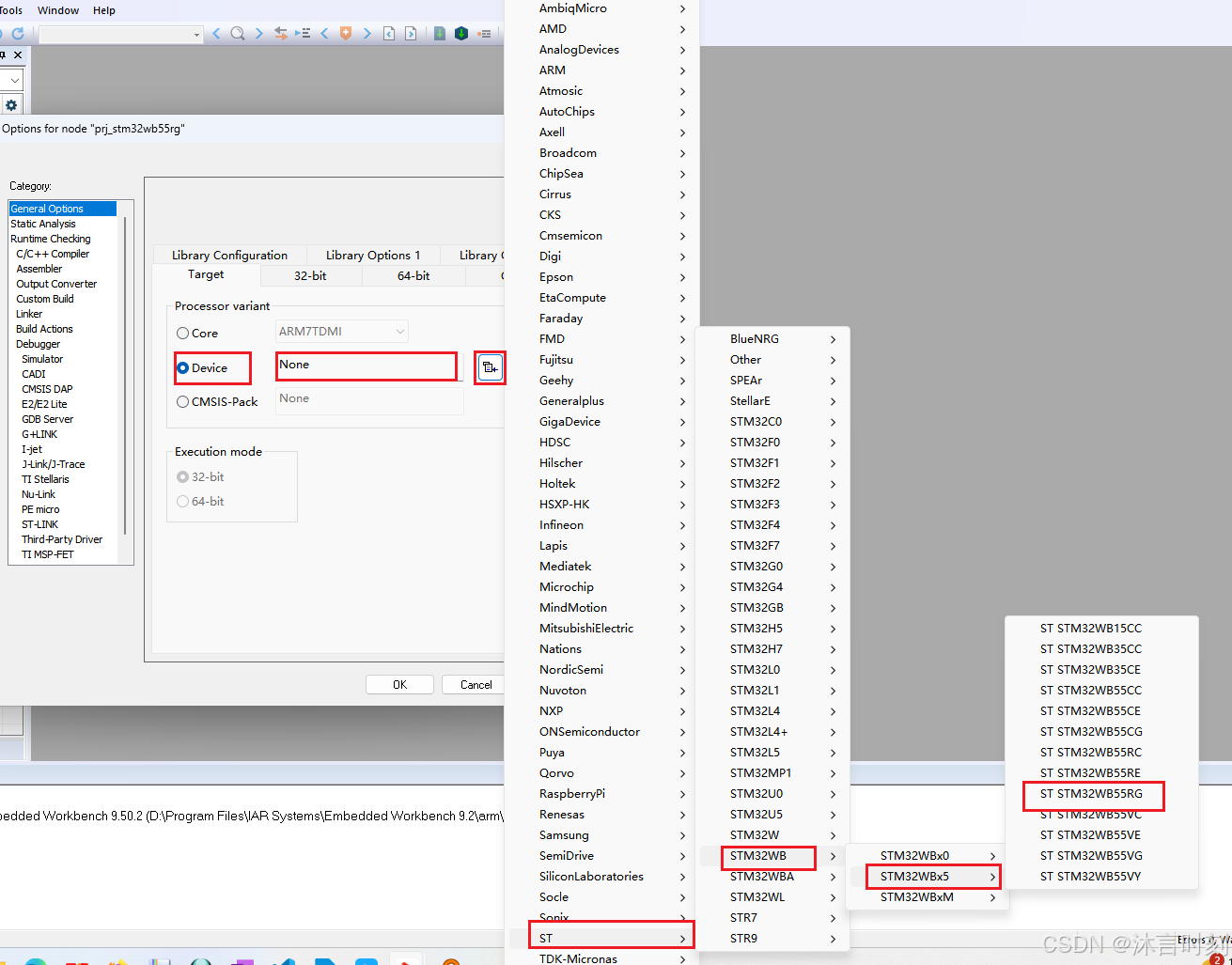This screenshot has width=1232, height=965.
Task: Select the Output Converter category
Action: click(56, 284)
